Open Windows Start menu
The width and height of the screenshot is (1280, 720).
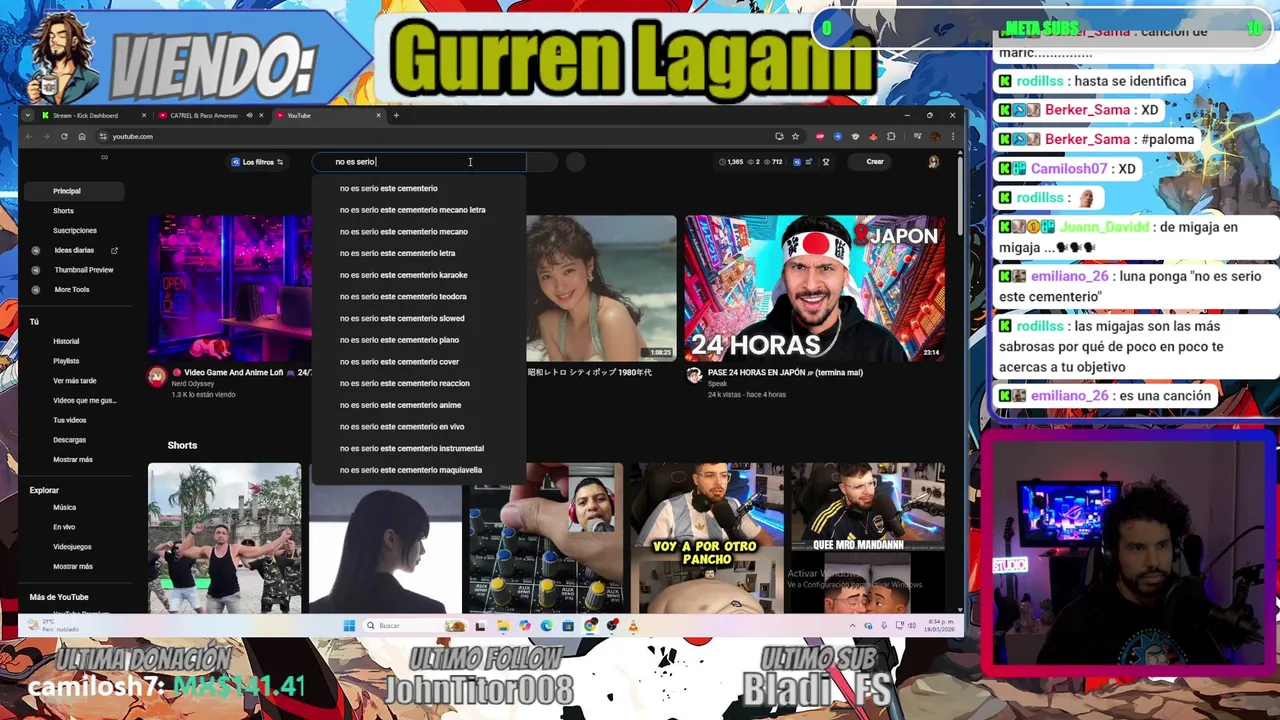click(x=349, y=626)
